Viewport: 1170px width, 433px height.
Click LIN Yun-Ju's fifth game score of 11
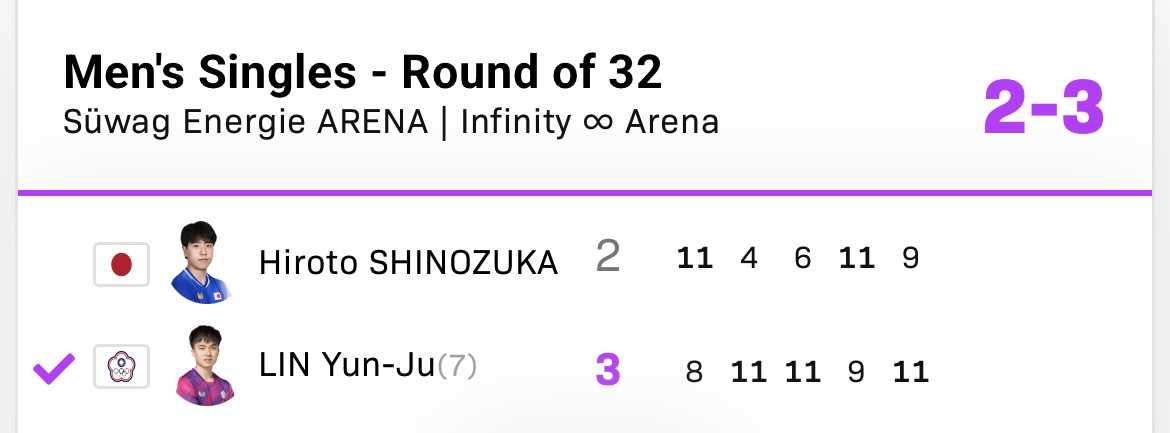coord(910,373)
